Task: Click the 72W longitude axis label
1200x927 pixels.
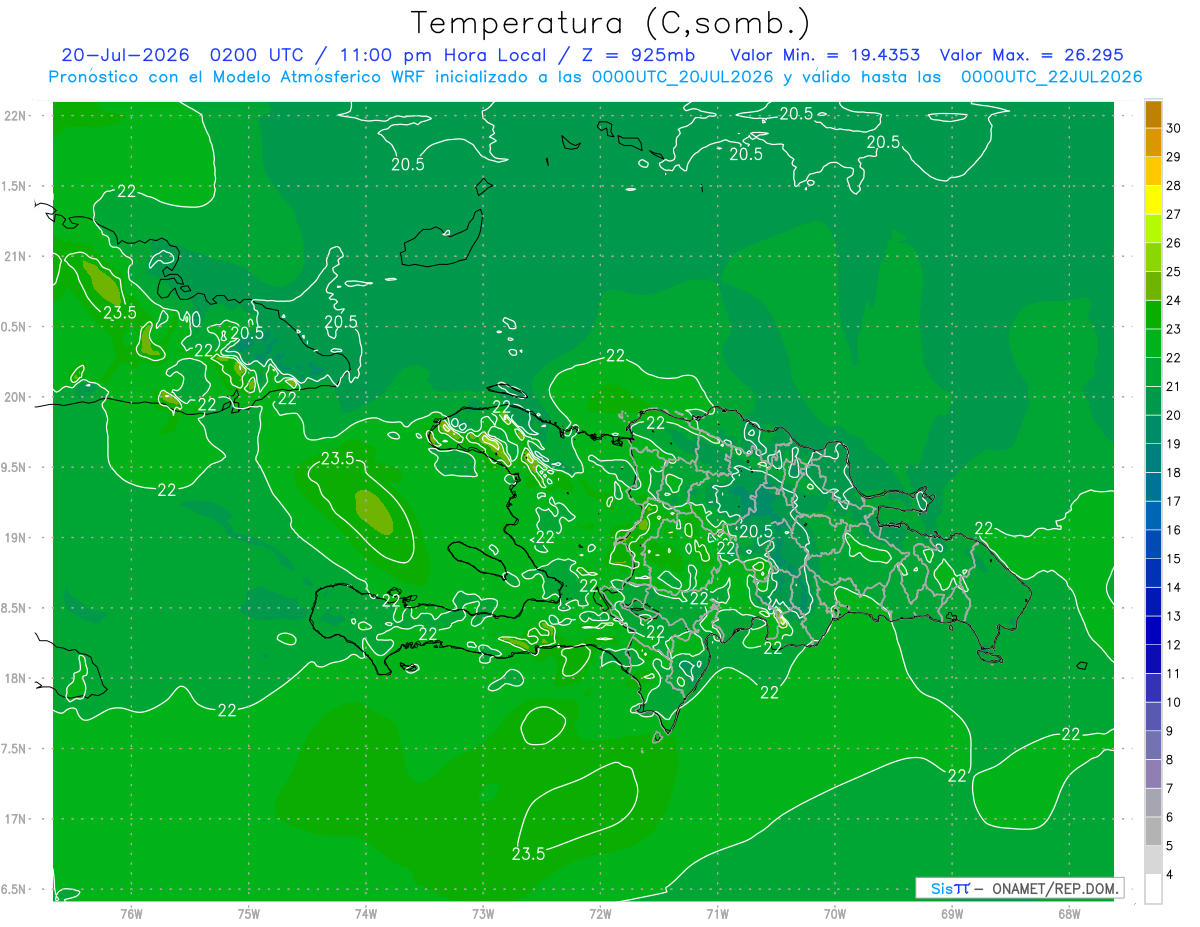Action: (x=600, y=913)
